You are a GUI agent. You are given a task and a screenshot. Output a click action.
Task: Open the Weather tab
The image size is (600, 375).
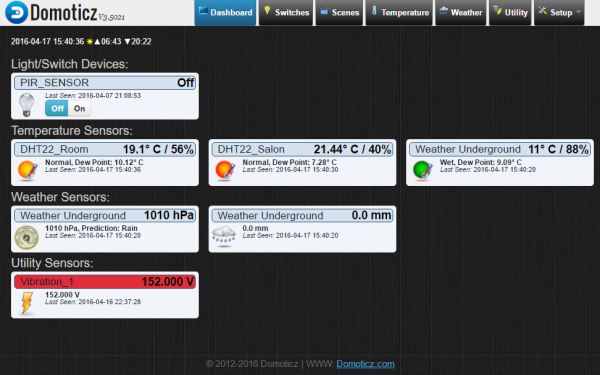[461, 13]
